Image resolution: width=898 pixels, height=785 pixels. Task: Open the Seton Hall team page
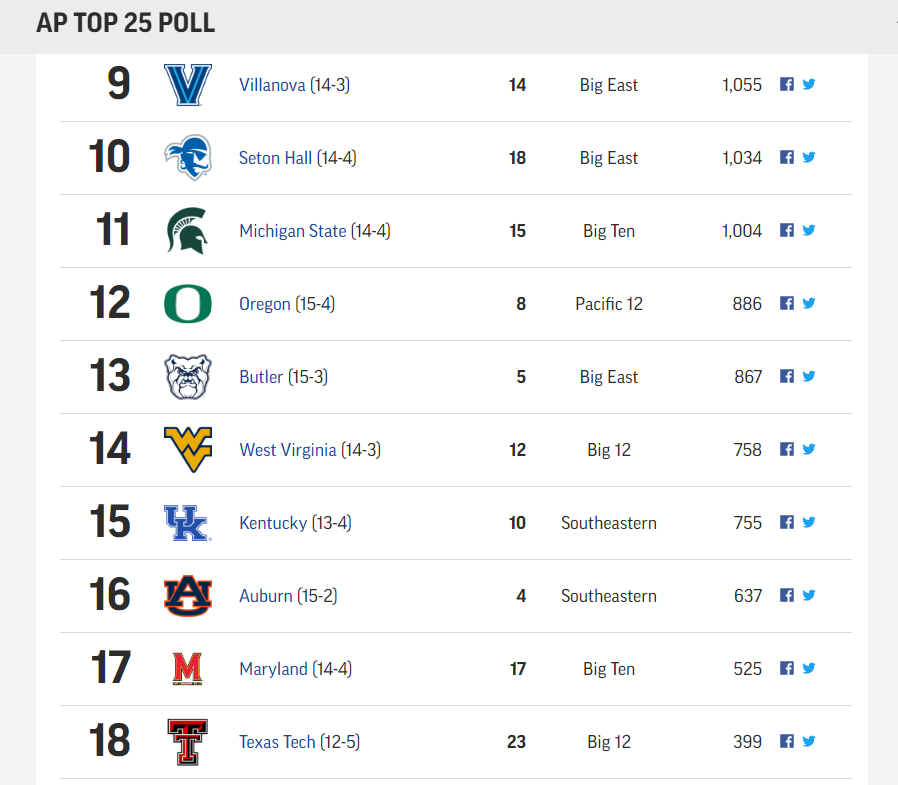pyautogui.click(x=275, y=158)
